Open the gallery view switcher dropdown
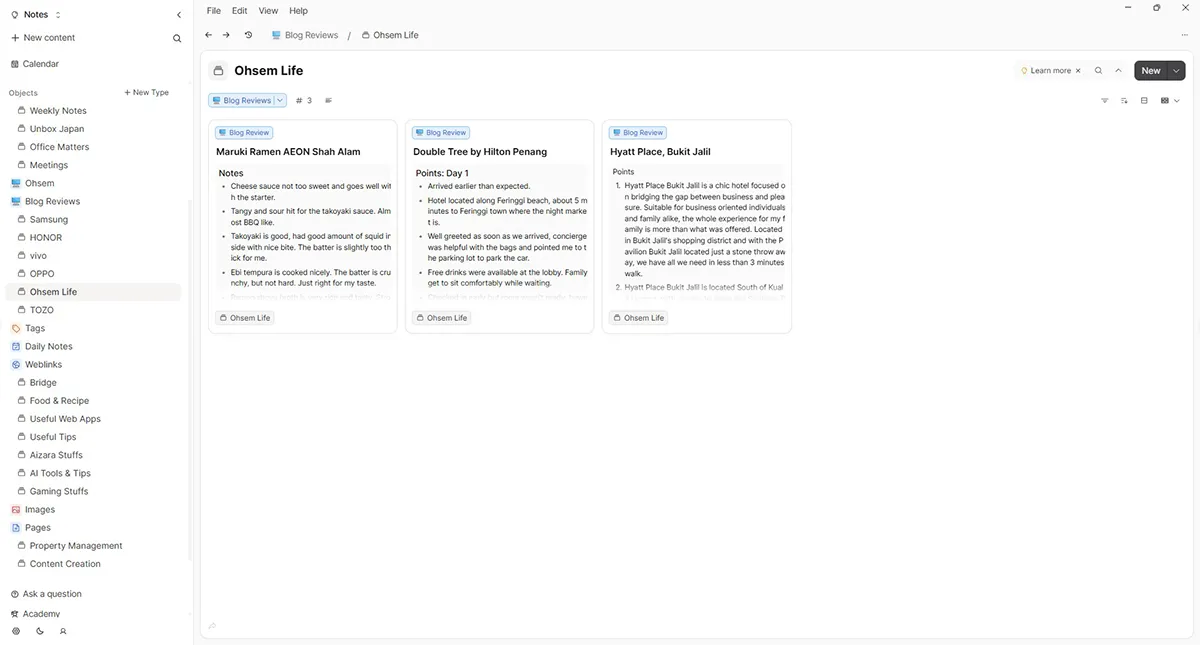Viewport: 1200px width, 645px height. [x=1170, y=101]
